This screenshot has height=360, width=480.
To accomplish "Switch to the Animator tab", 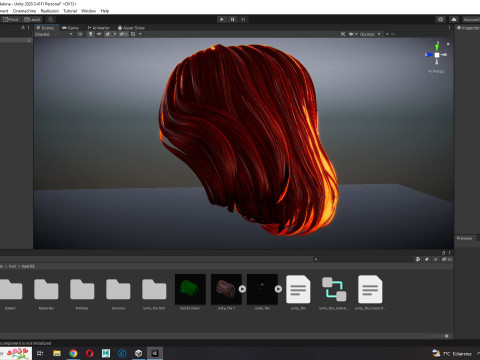I will point(98,28).
